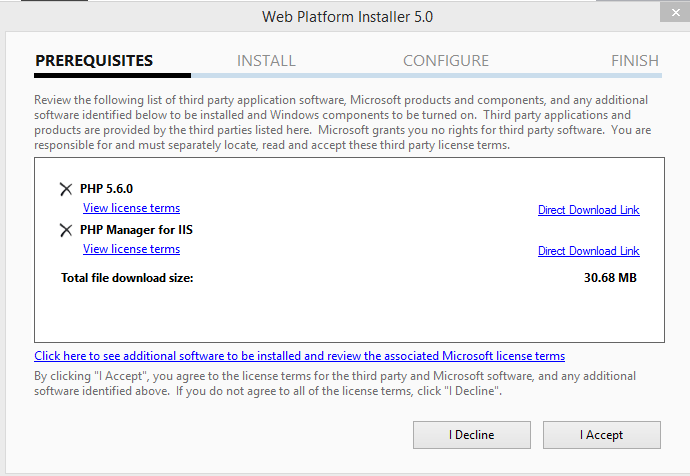Viewport: 690px width, 476px height.
Task: Remove PHP 5.6.0 using its X icon
Action: tap(66, 189)
